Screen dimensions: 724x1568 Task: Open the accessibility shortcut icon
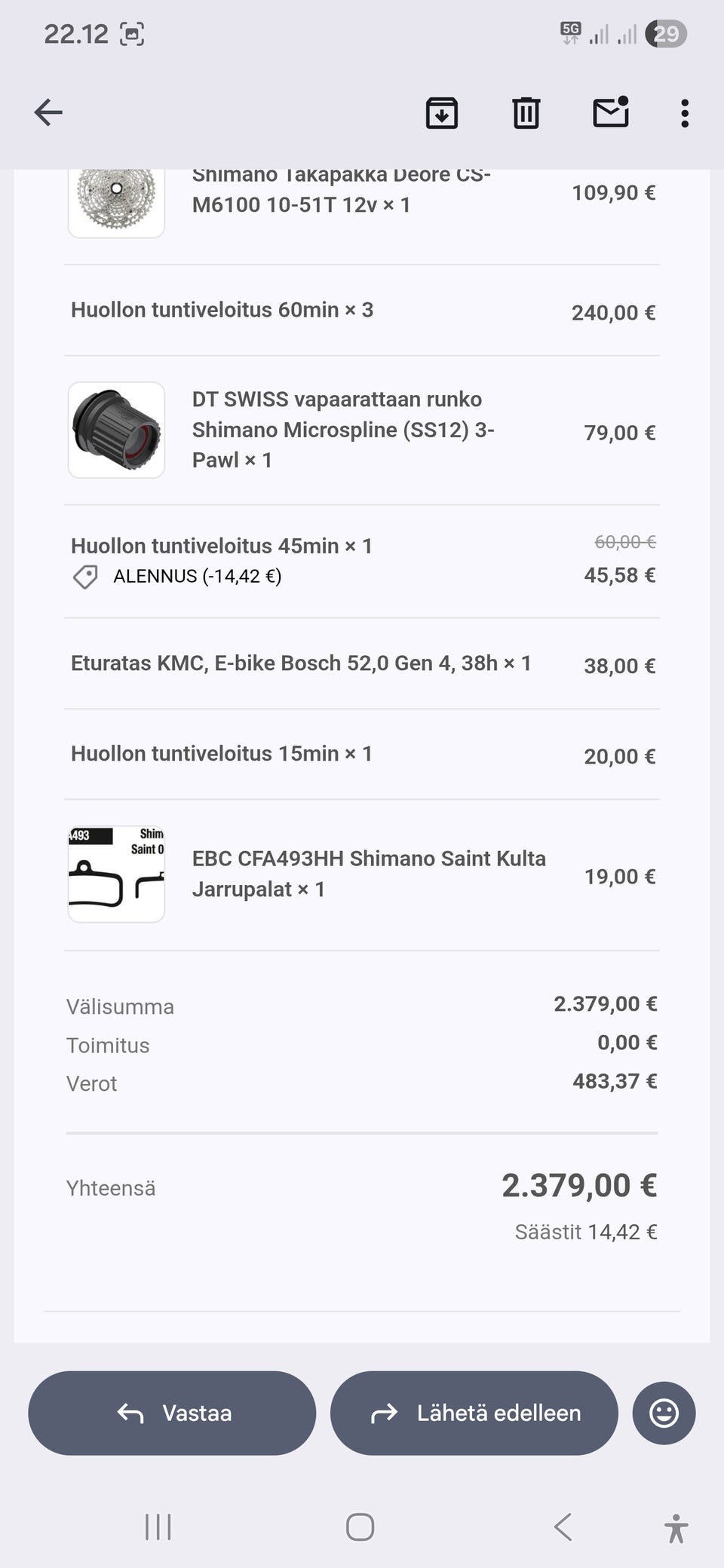676,1528
